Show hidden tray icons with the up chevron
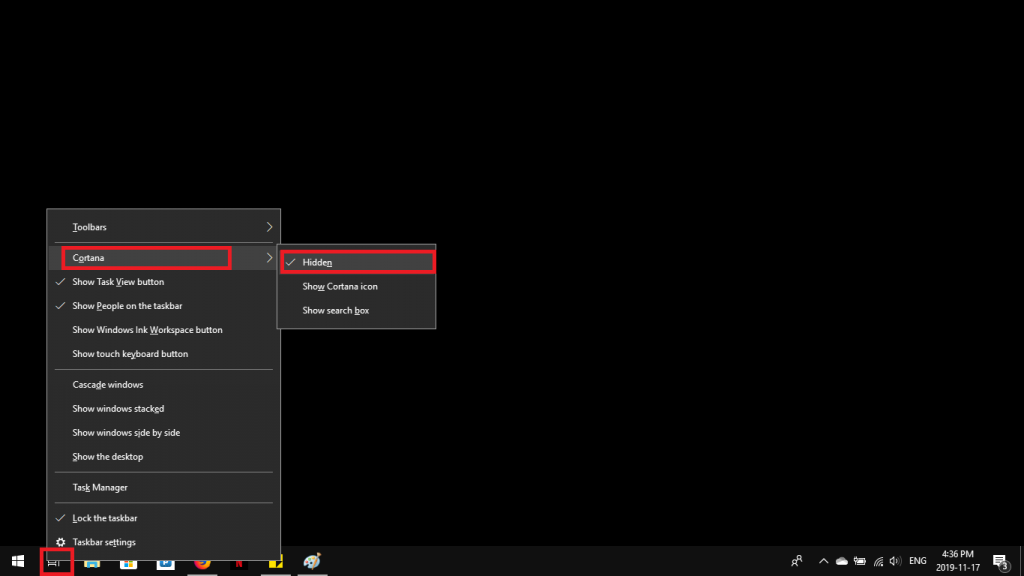This screenshot has width=1024, height=576. coord(824,561)
